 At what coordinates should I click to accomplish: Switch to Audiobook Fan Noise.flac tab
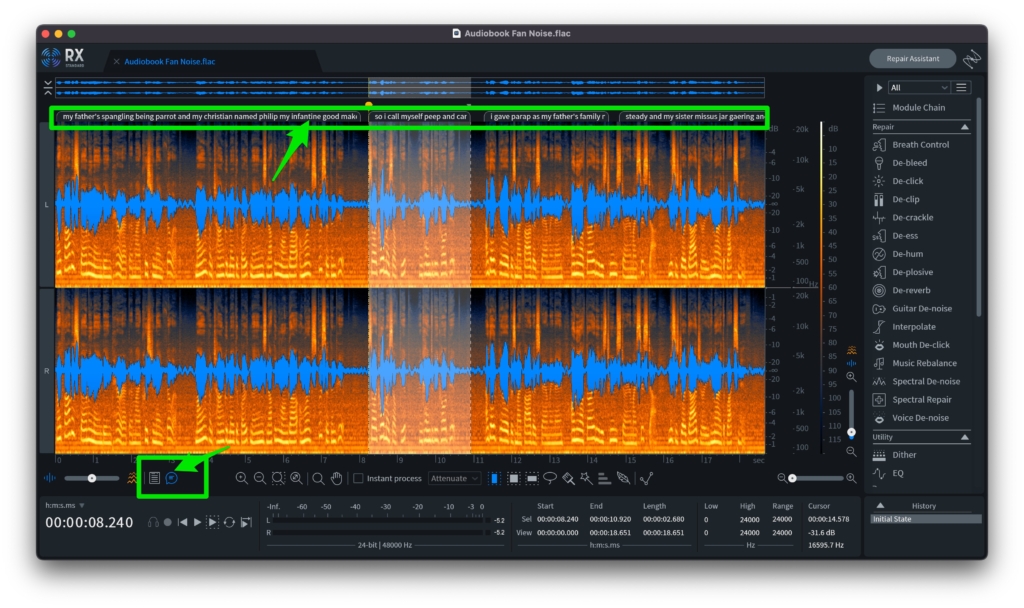point(169,62)
